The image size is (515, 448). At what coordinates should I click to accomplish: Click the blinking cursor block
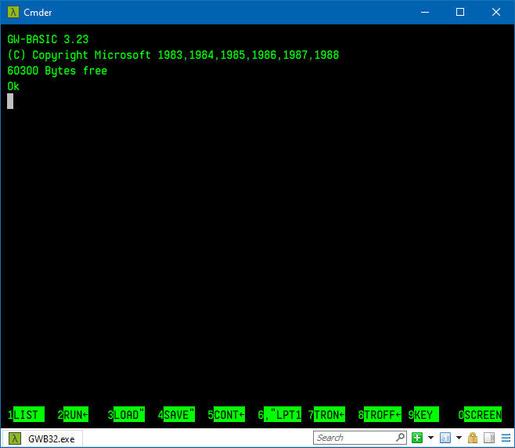click(10, 101)
